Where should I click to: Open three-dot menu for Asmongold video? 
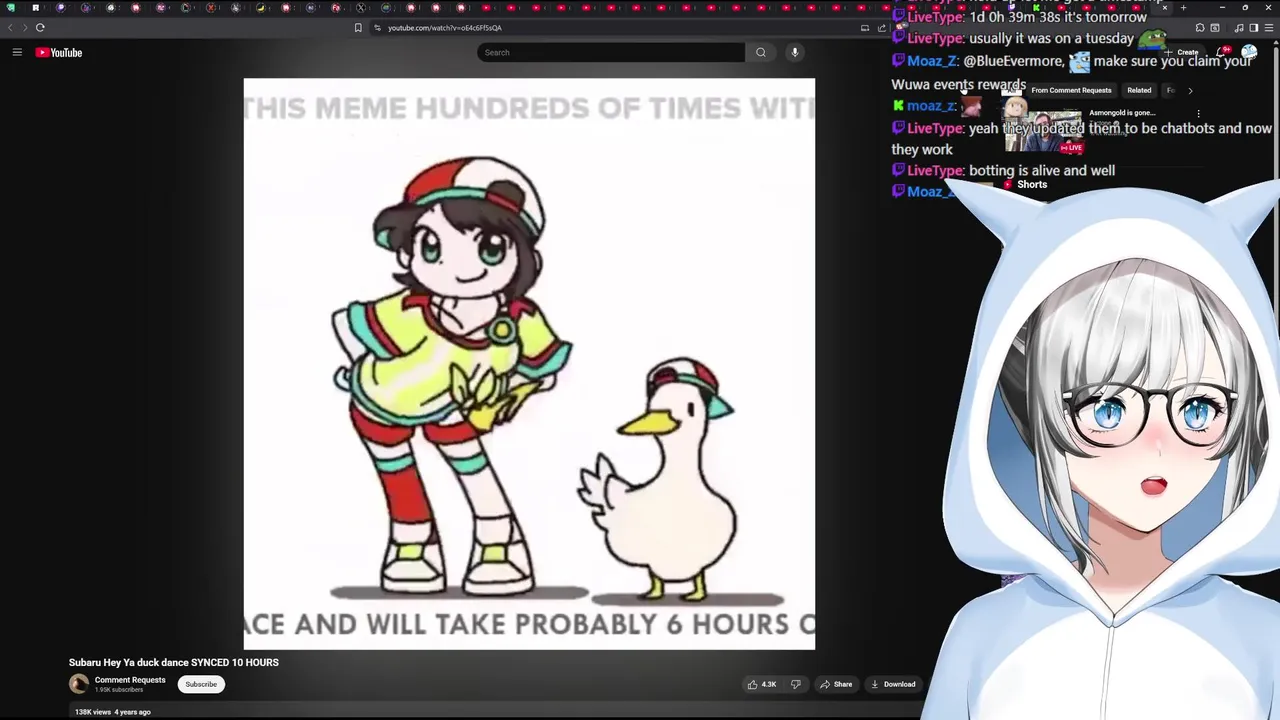click(x=1198, y=114)
